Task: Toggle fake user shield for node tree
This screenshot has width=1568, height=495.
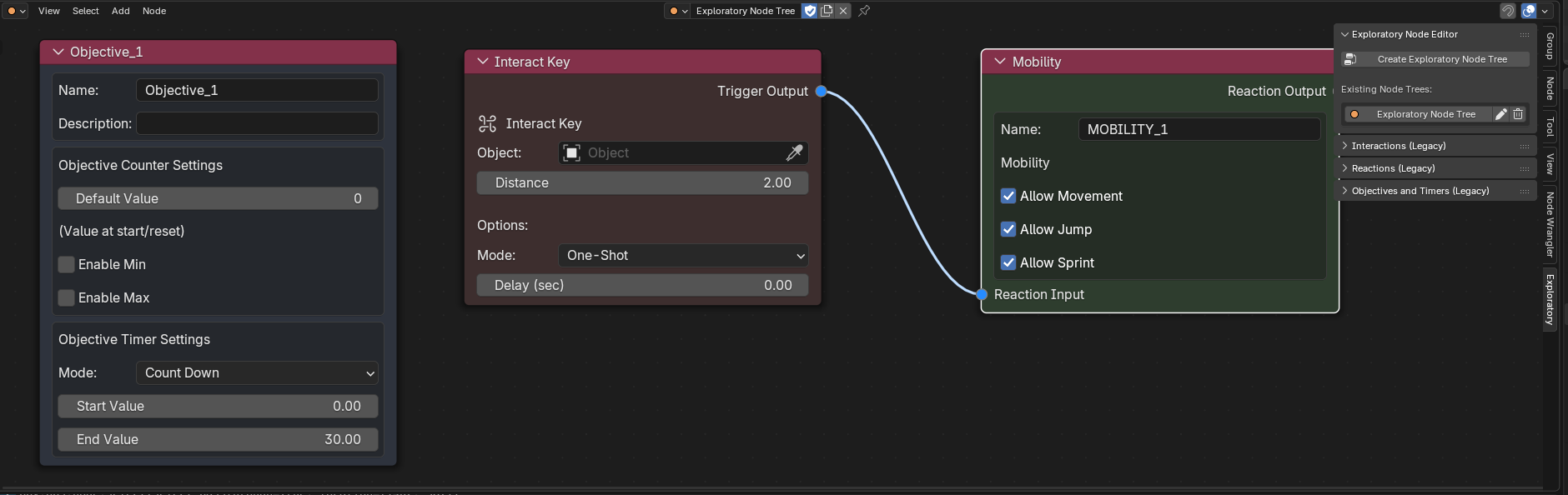Action: 810,11
